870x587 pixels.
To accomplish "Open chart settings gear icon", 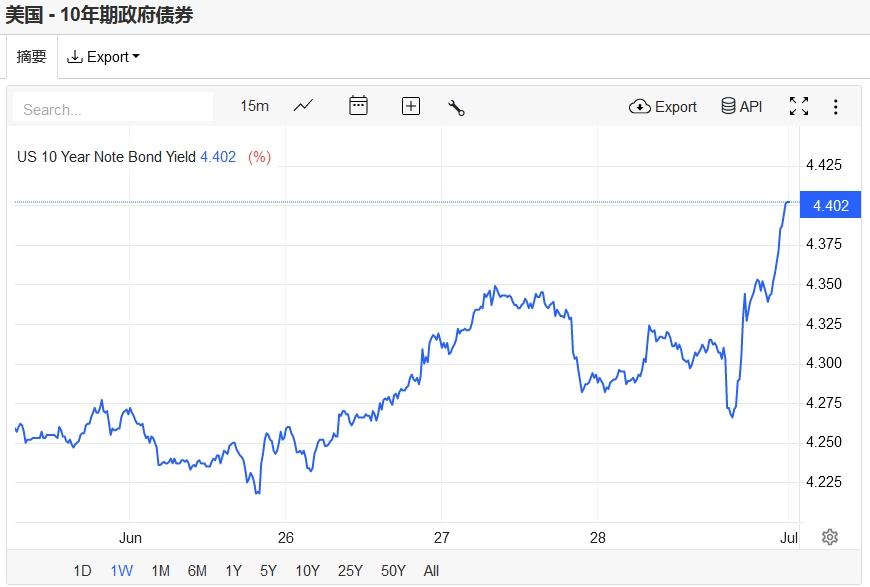I will click(x=829, y=537).
